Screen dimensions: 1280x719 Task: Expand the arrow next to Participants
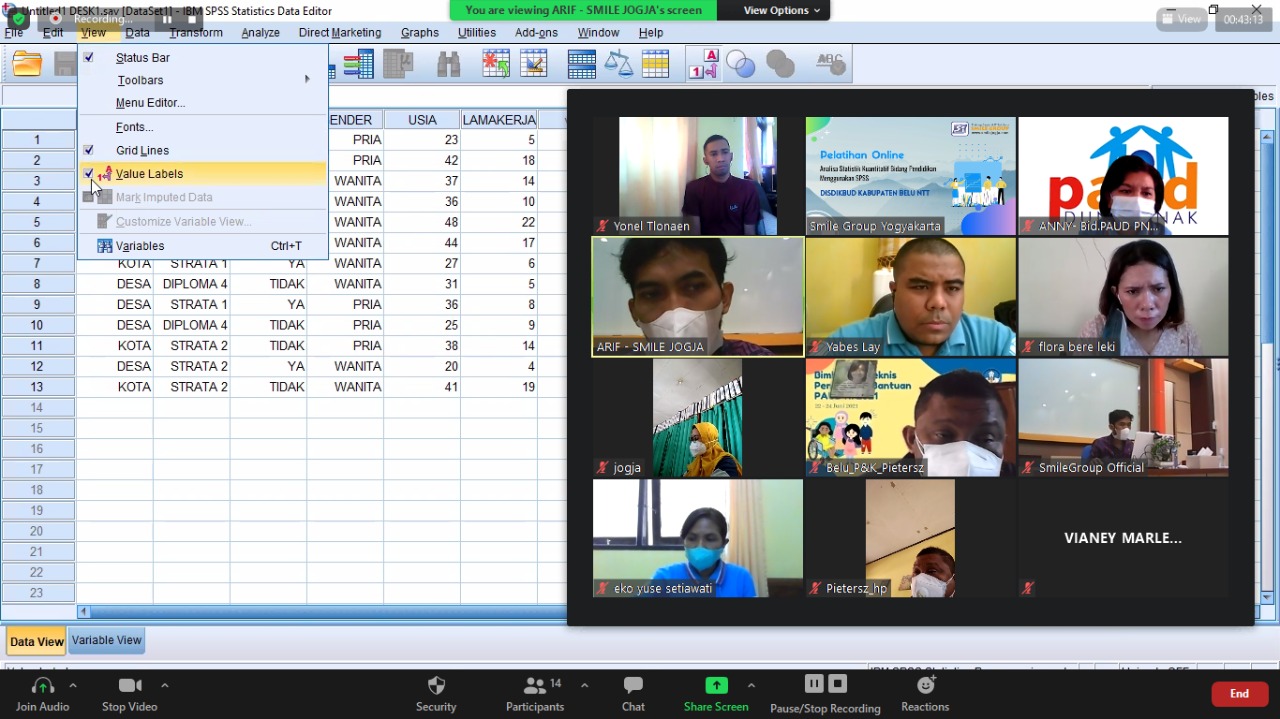pyautogui.click(x=584, y=686)
